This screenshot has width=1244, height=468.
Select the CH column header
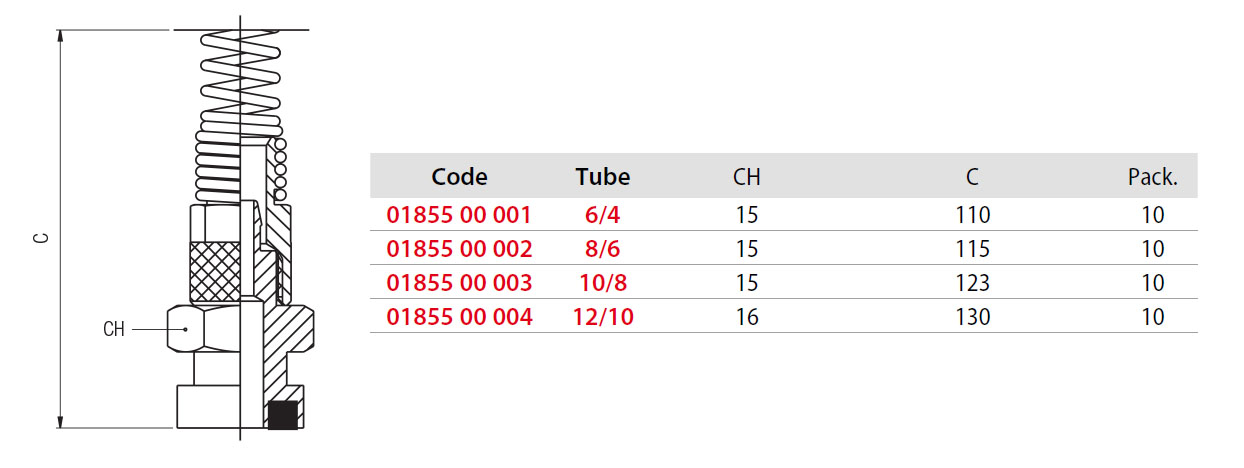[747, 178]
